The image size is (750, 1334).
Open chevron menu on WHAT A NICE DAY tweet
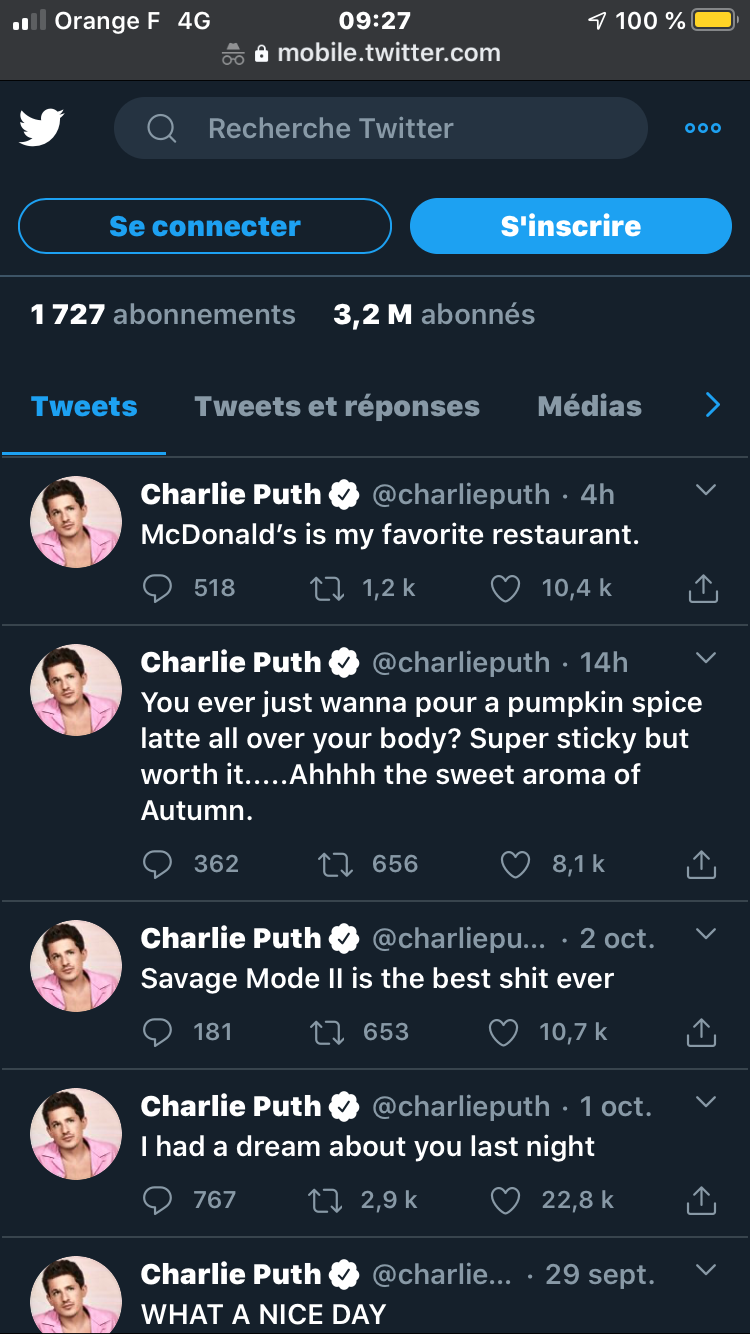pyautogui.click(x=706, y=1270)
